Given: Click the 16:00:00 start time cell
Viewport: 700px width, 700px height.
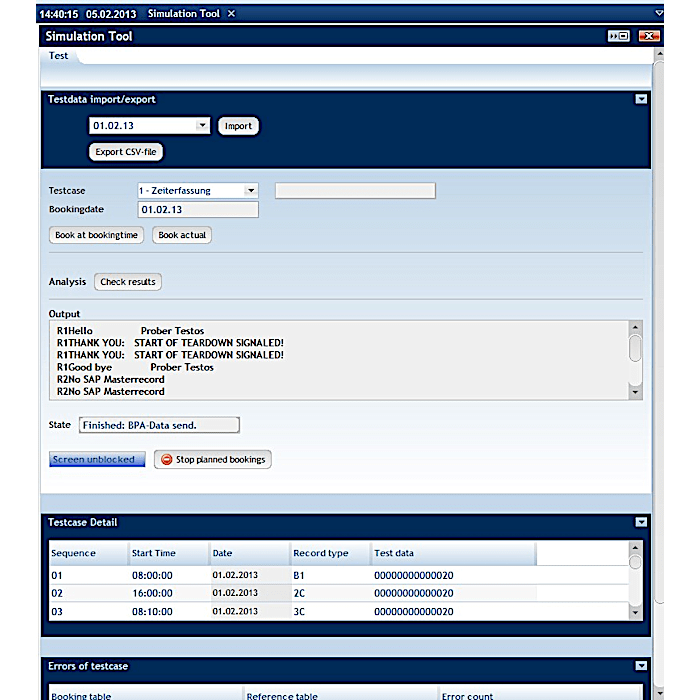Looking at the screenshot, I should tap(152, 593).
